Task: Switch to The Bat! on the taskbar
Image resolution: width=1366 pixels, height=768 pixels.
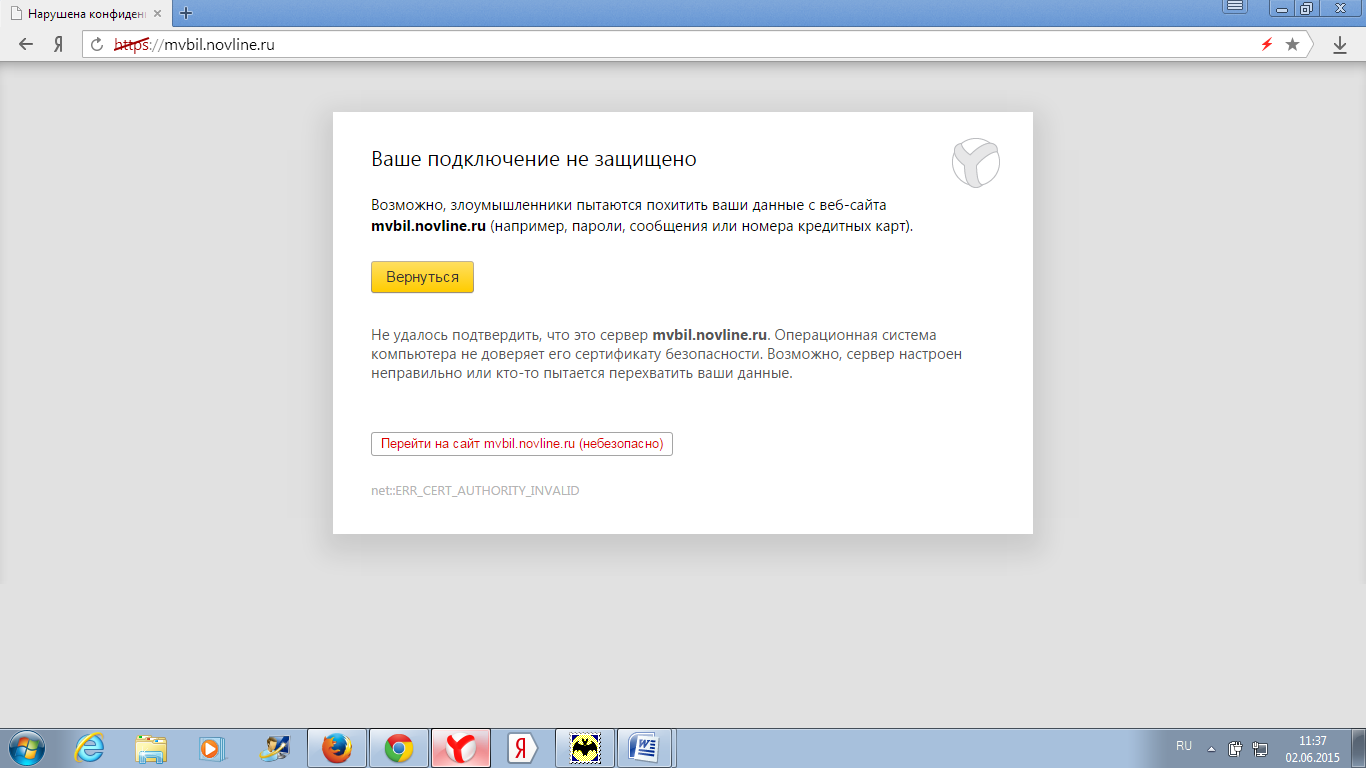Action: tap(583, 748)
